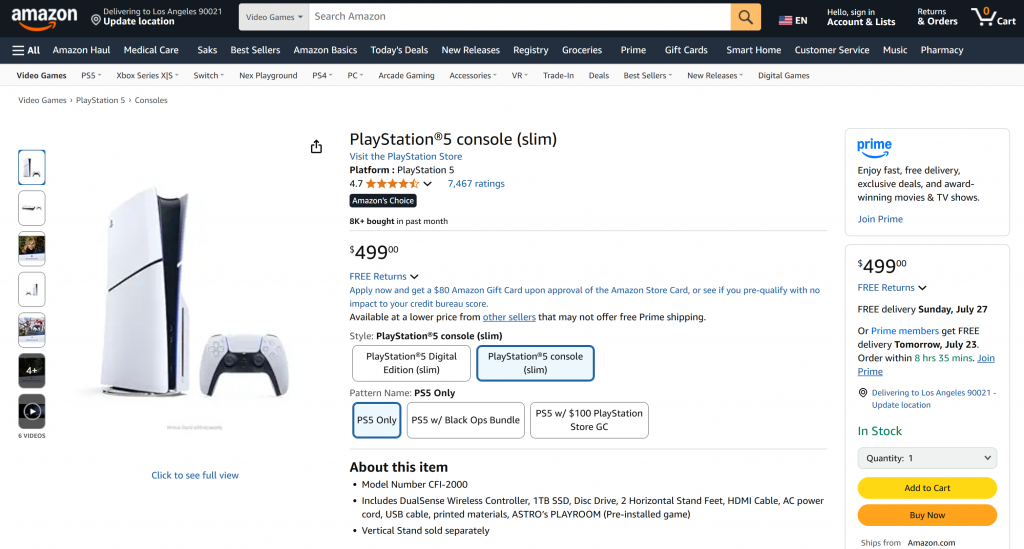The height and width of the screenshot is (549, 1024).
Task: Open Today's Deals in navigation bar
Action: [399, 50]
